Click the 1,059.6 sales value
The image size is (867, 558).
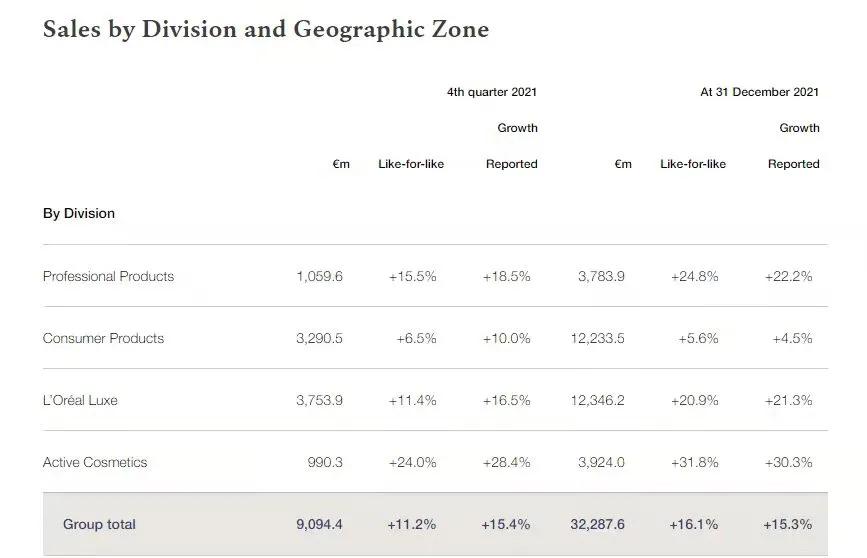click(319, 276)
